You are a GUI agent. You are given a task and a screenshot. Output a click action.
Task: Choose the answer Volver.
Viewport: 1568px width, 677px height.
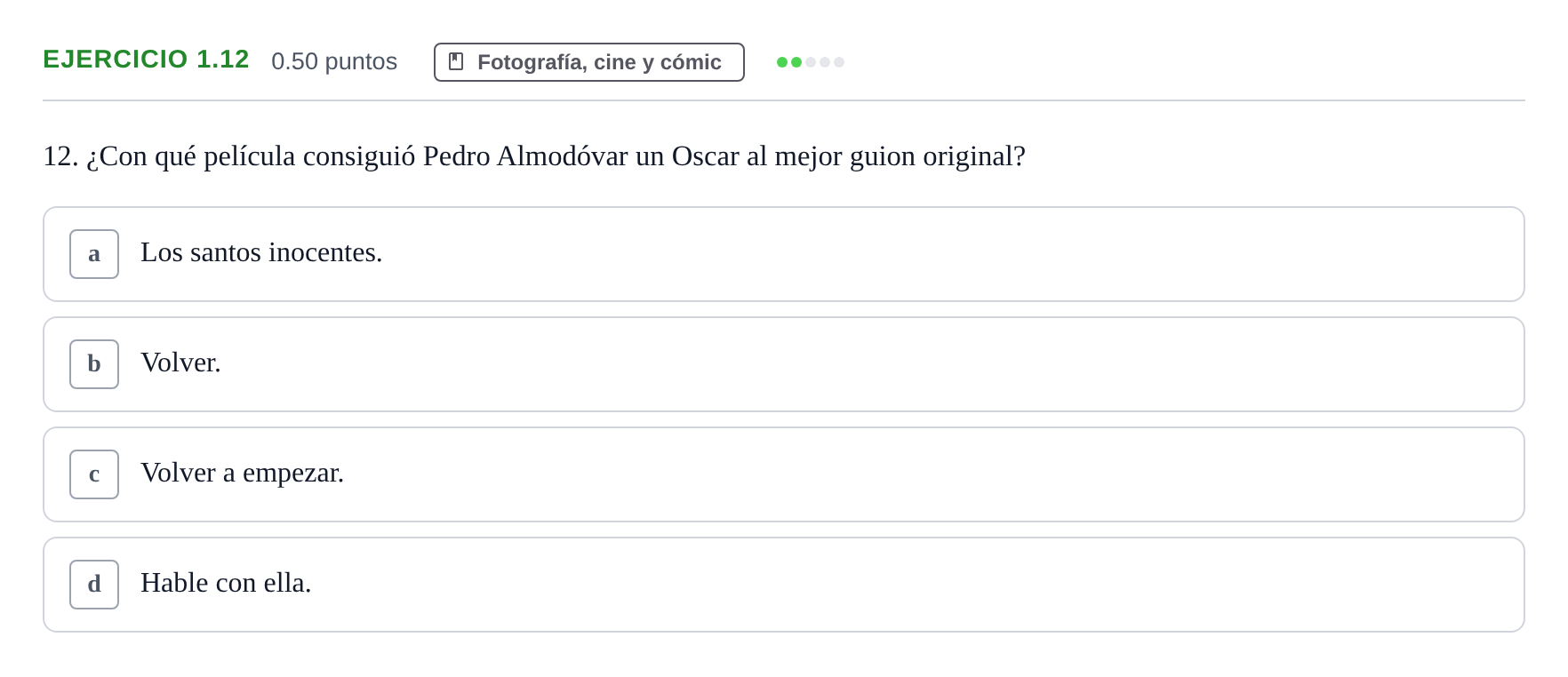tap(180, 363)
